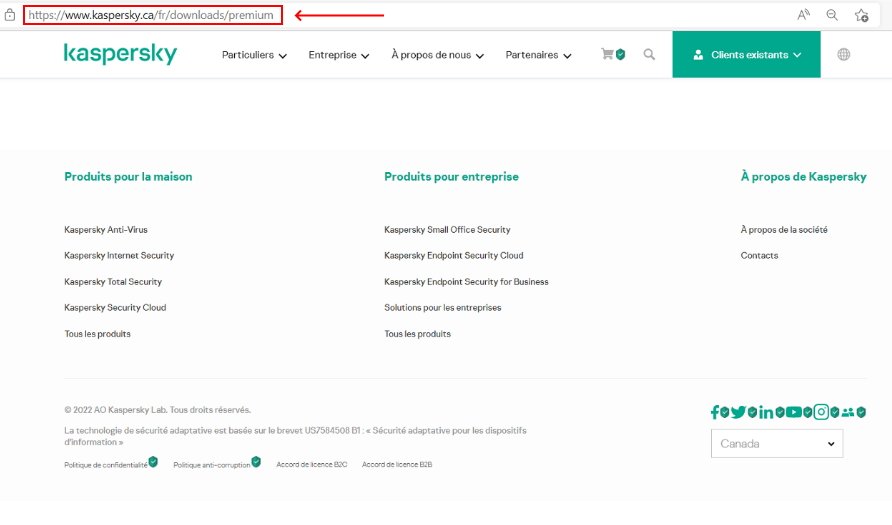Open Kaspersky Anti-Virus link
The height and width of the screenshot is (525, 892).
click(x=106, y=230)
